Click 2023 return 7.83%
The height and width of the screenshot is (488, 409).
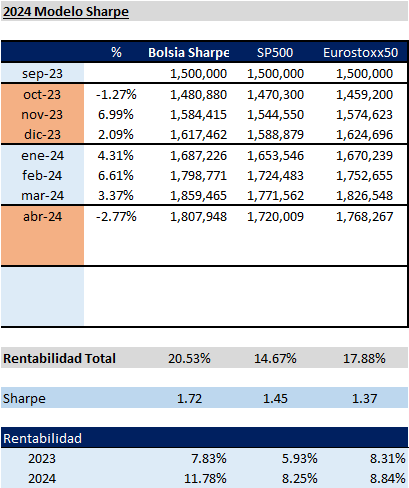click(209, 459)
